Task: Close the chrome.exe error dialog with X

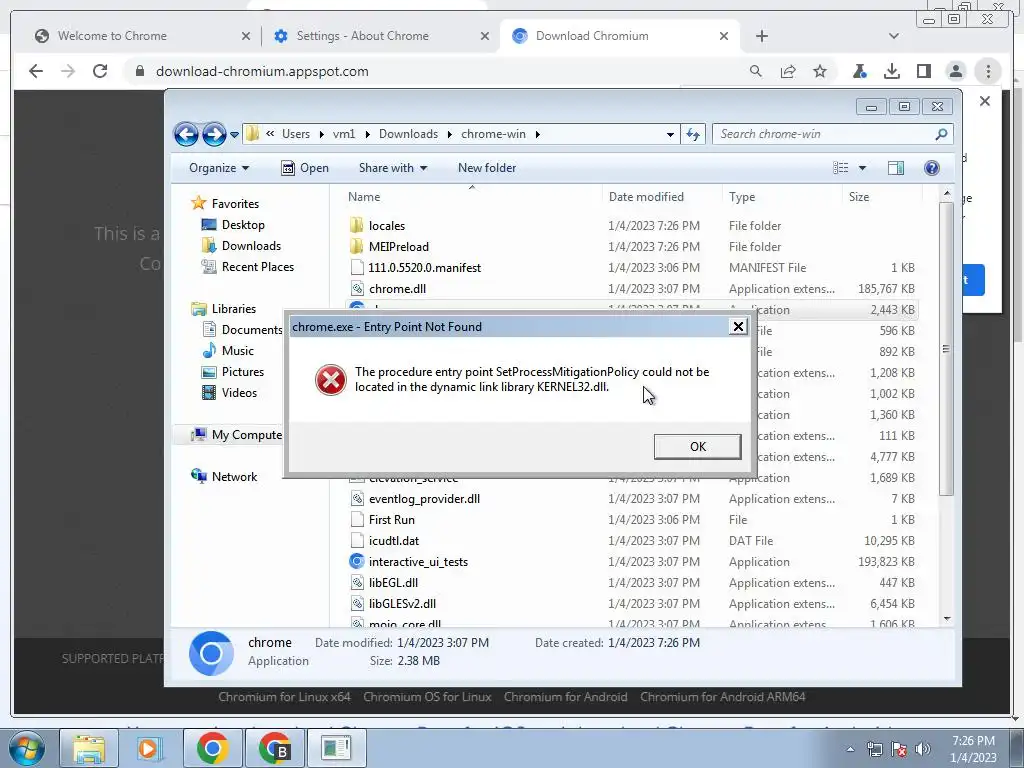Action: pyautogui.click(x=738, y=327)
